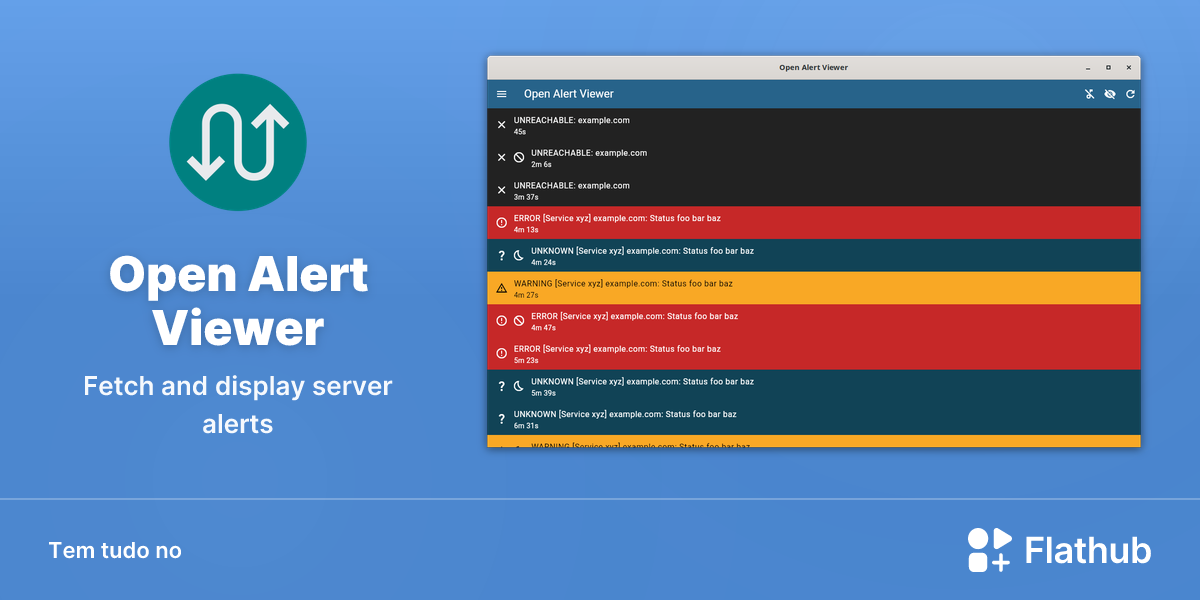
Task: Click the '4m 27s' duration text
Action: point(526,295)
